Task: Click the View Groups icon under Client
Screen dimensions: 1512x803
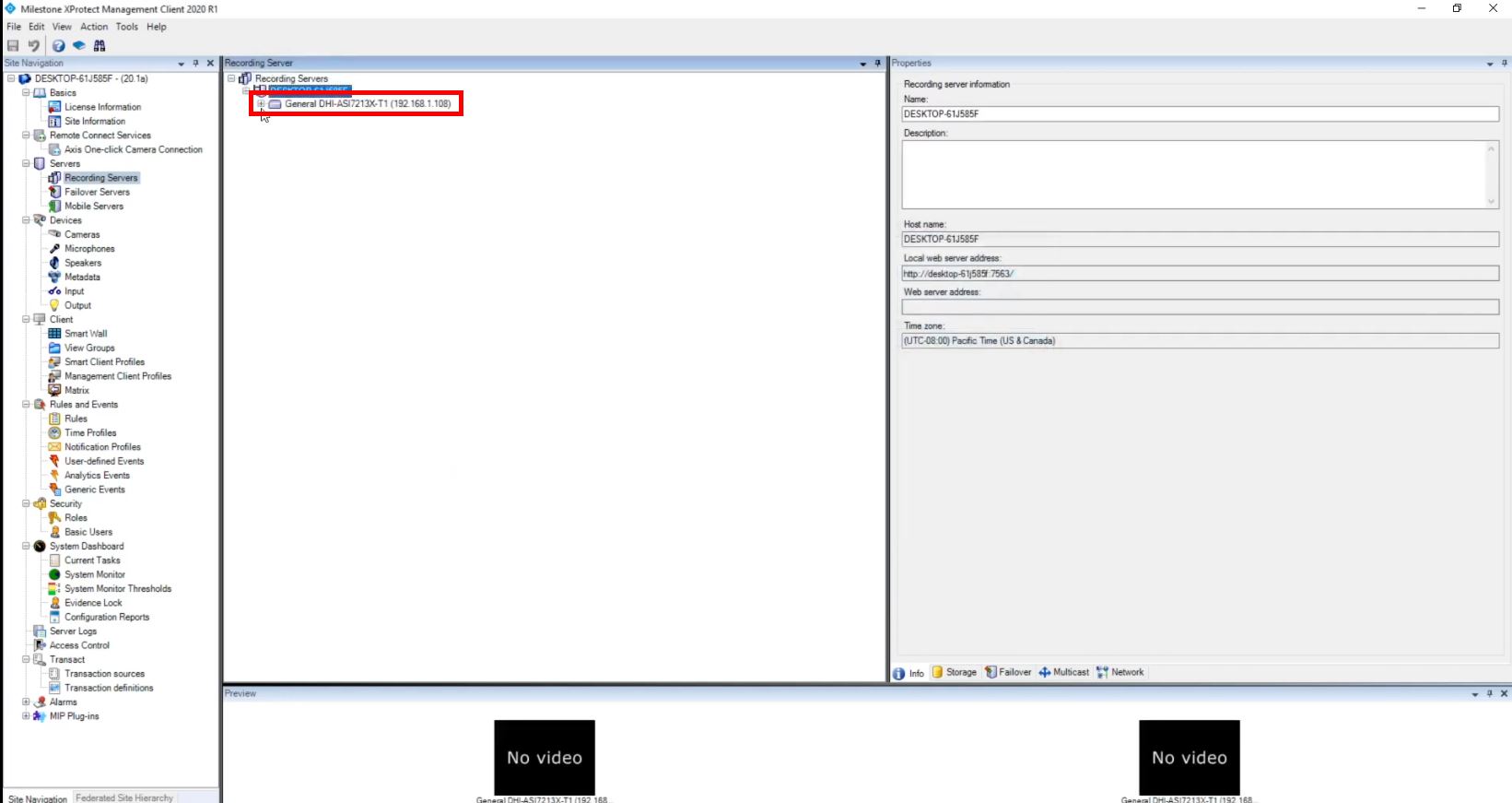Action: (x=54, y=348)
